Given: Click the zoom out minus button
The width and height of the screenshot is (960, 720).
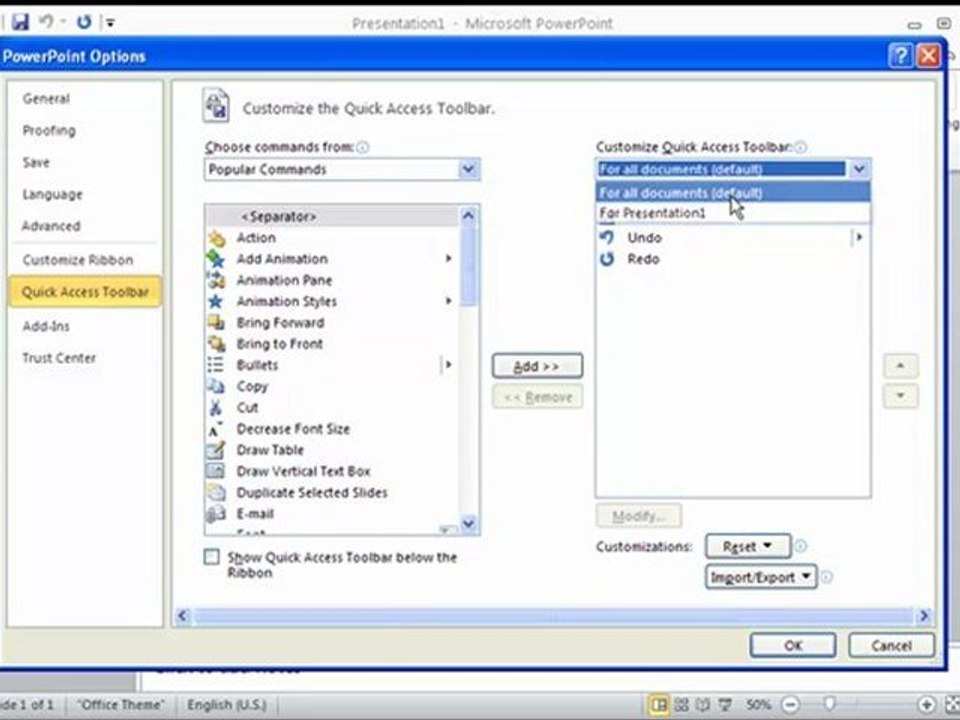Looking at the screenshot, I should coord(791,705).
